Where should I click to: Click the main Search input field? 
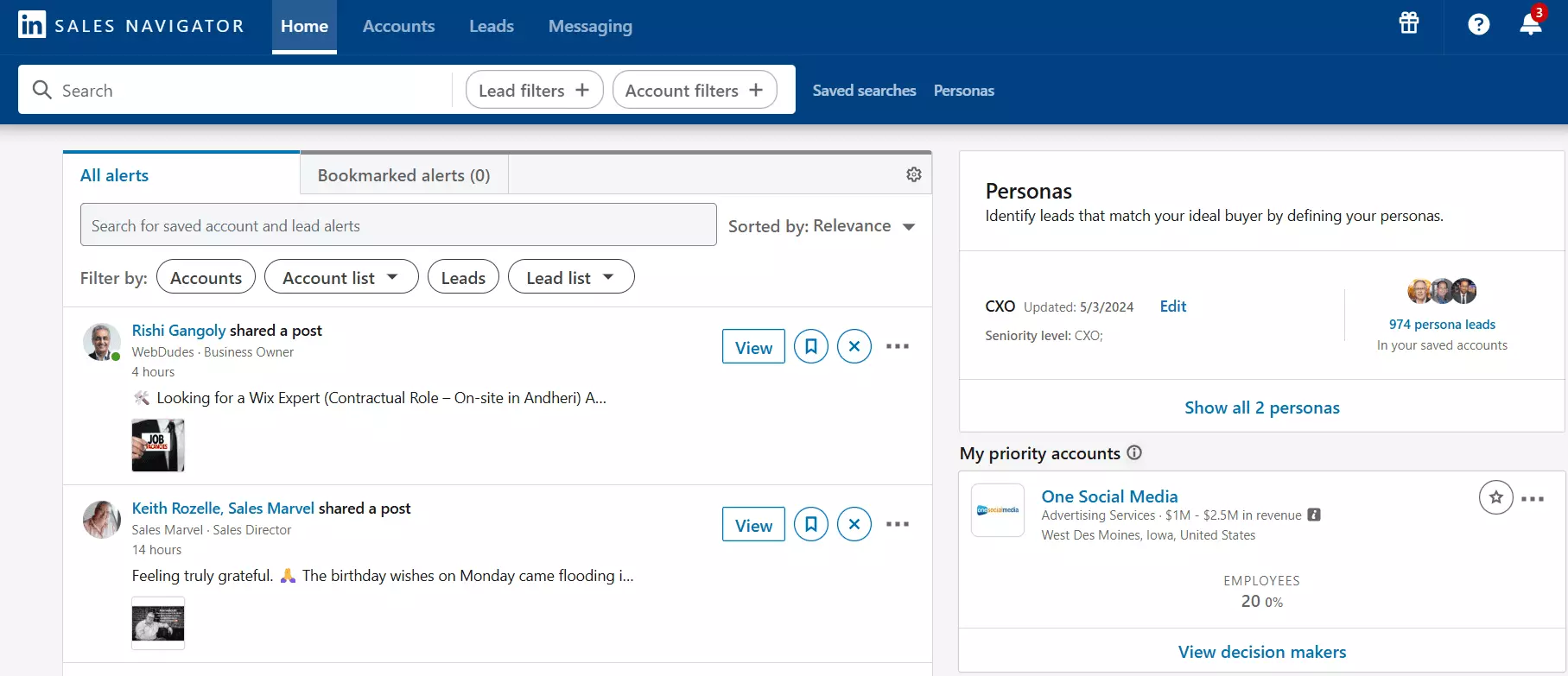[235, 90]
